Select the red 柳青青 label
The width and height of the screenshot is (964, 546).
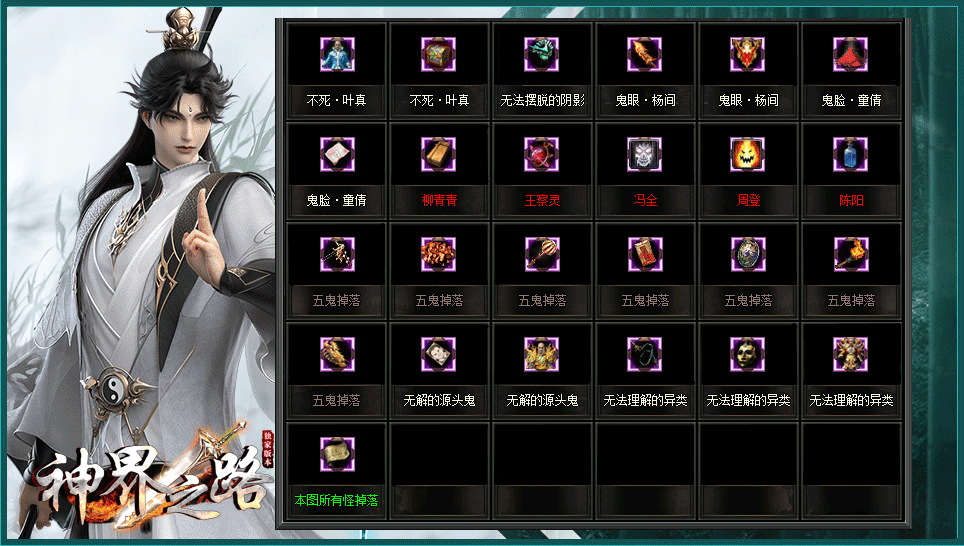pos(440,200)
